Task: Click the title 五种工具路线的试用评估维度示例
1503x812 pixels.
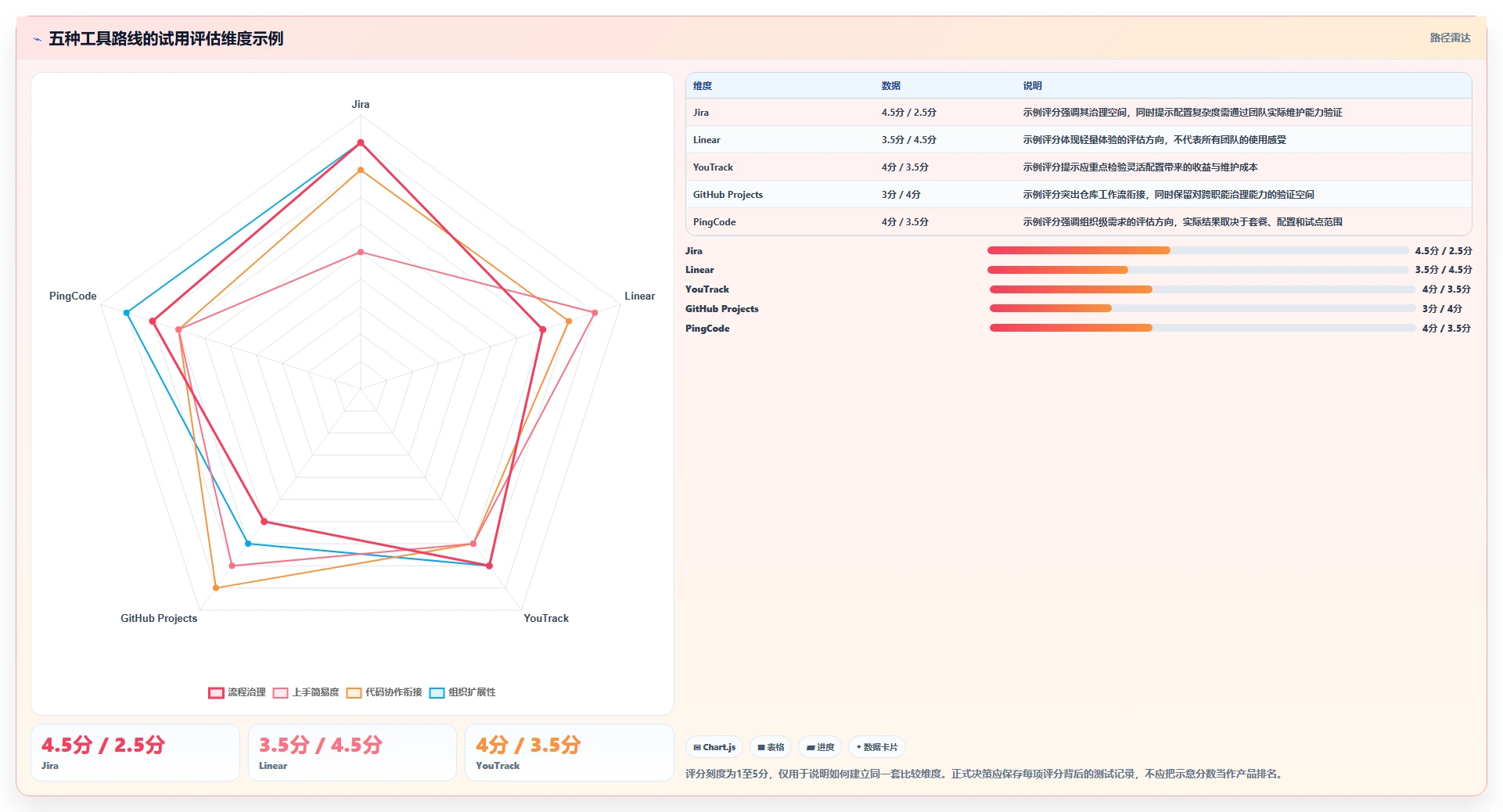Action: (166, 39)
